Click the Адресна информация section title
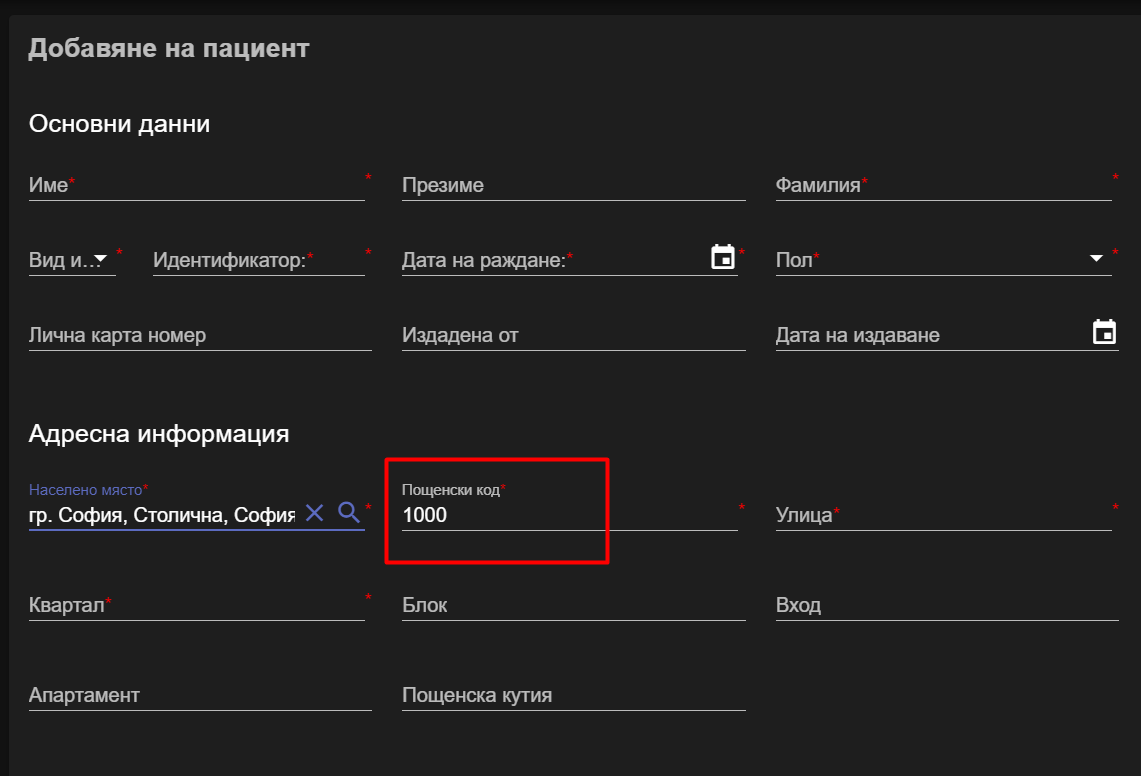 point(159,434)
